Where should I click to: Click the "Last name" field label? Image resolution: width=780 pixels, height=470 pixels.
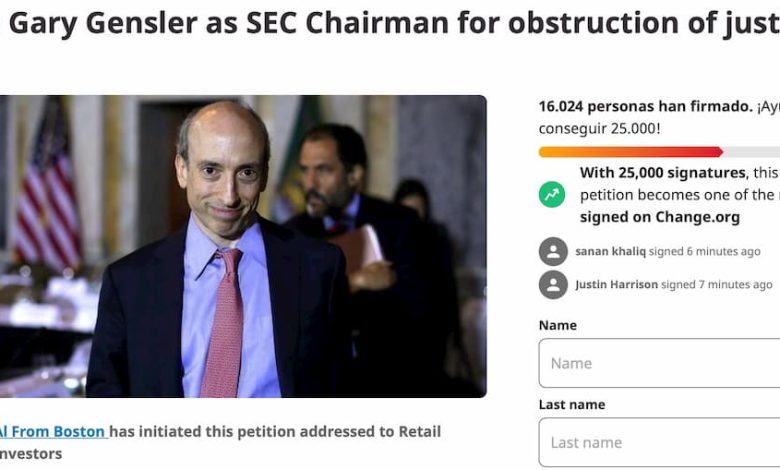(571, 405)
